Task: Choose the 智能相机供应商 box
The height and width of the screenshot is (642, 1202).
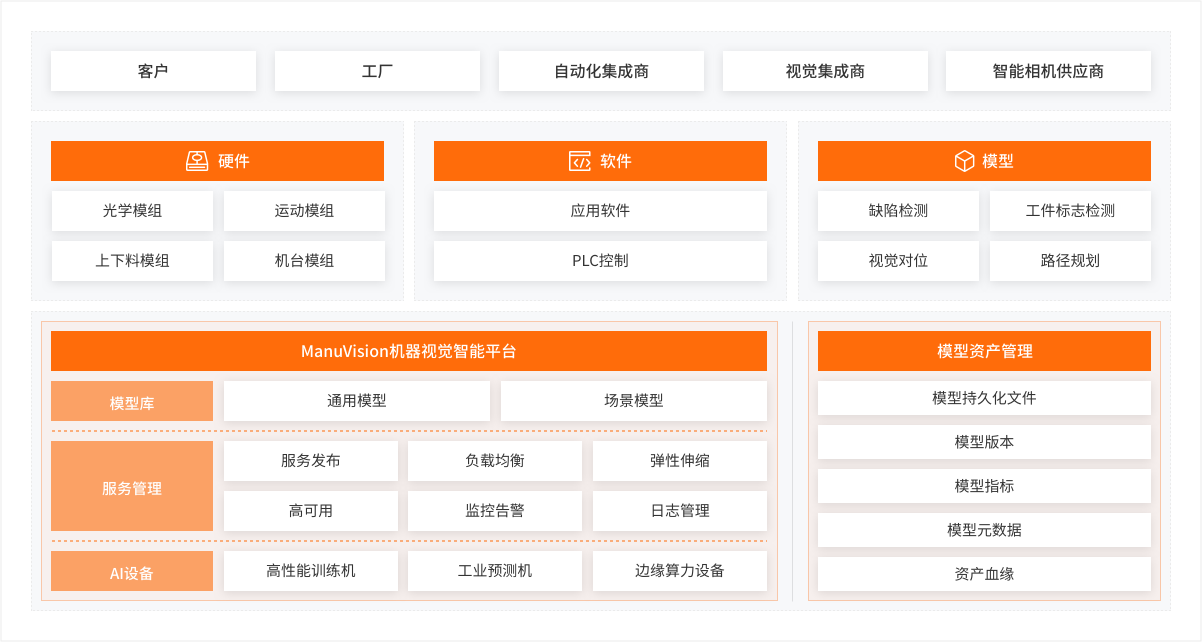Action: pos(1049,71)
